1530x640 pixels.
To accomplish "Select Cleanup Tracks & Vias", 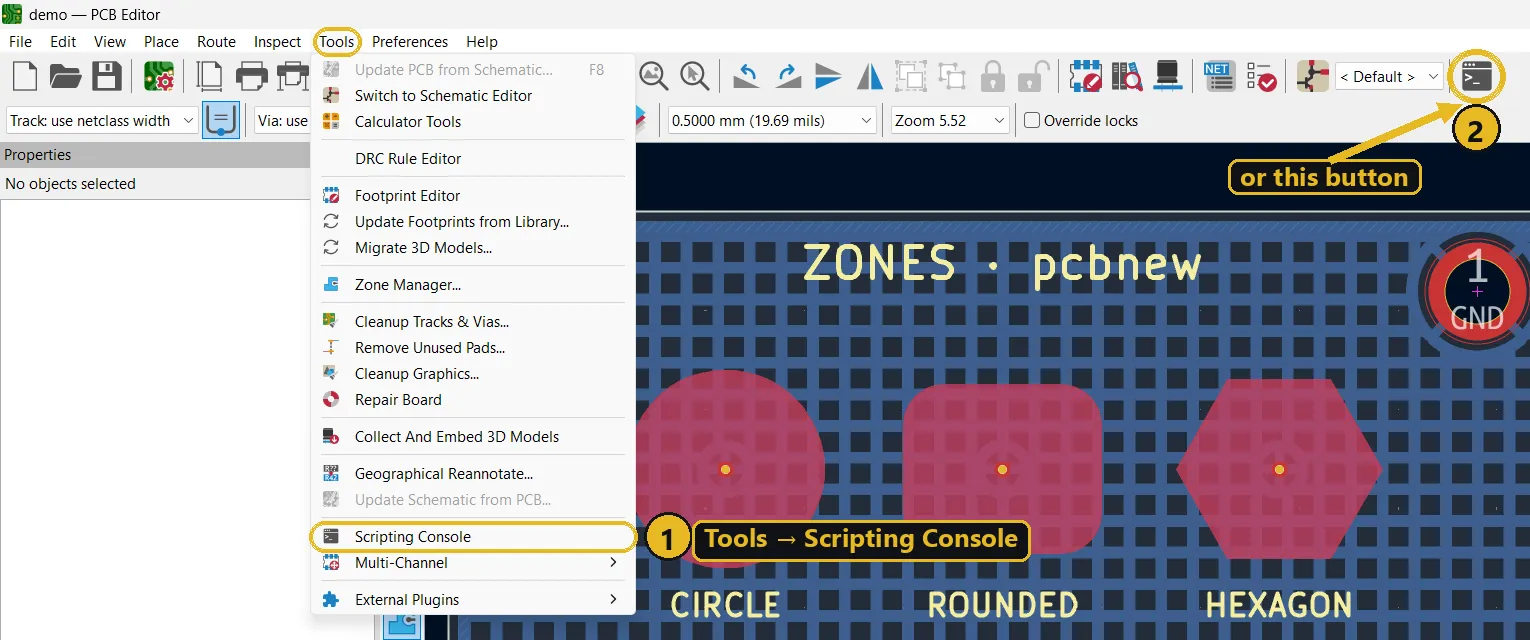I will point(473,322).
